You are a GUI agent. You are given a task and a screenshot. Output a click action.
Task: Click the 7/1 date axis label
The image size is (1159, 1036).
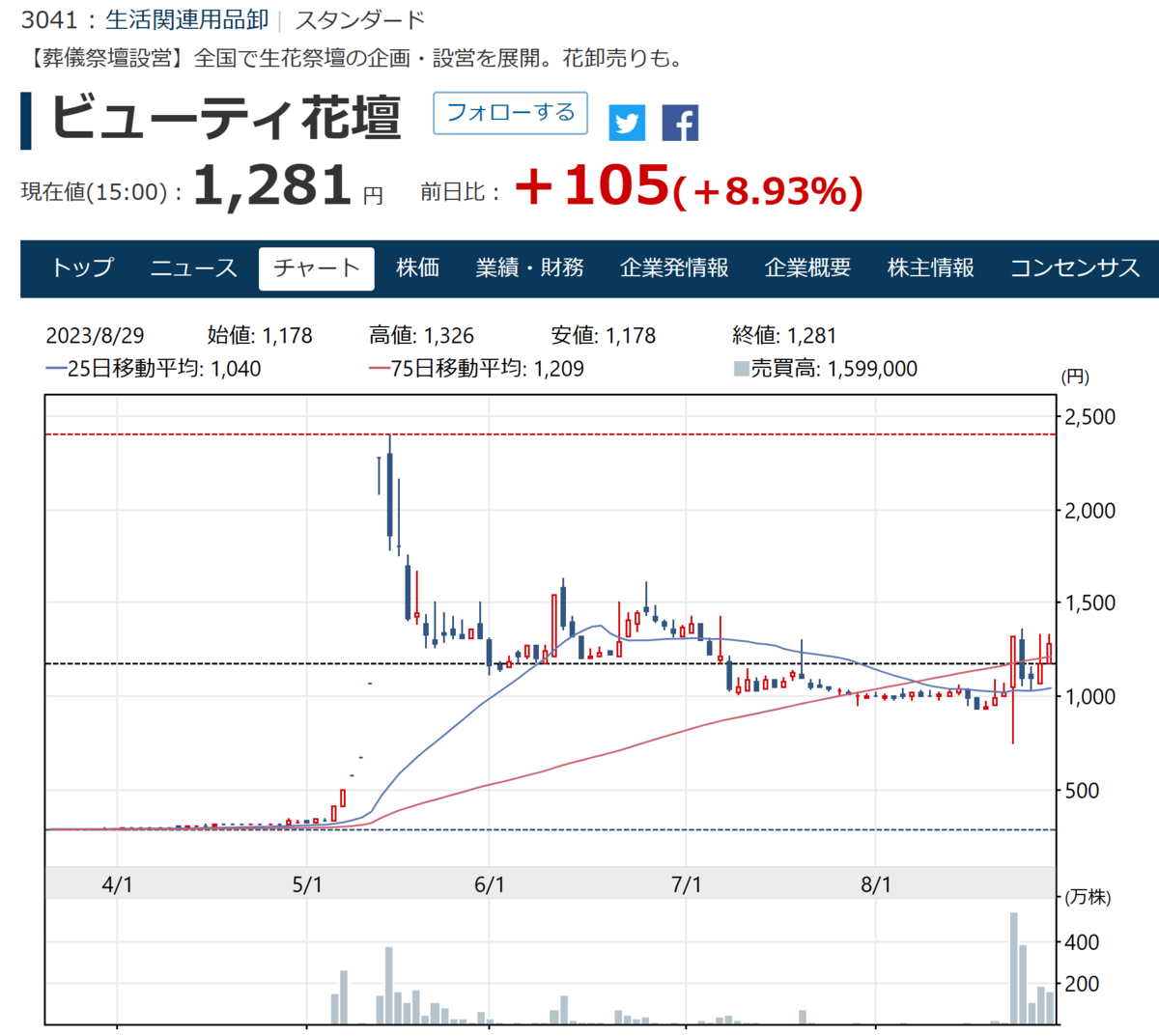tap(687, 884)
